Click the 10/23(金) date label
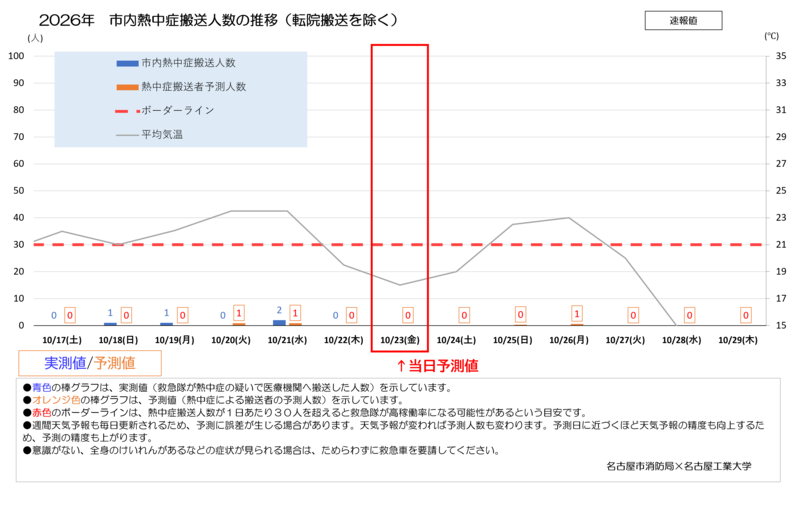 [400, 340]
